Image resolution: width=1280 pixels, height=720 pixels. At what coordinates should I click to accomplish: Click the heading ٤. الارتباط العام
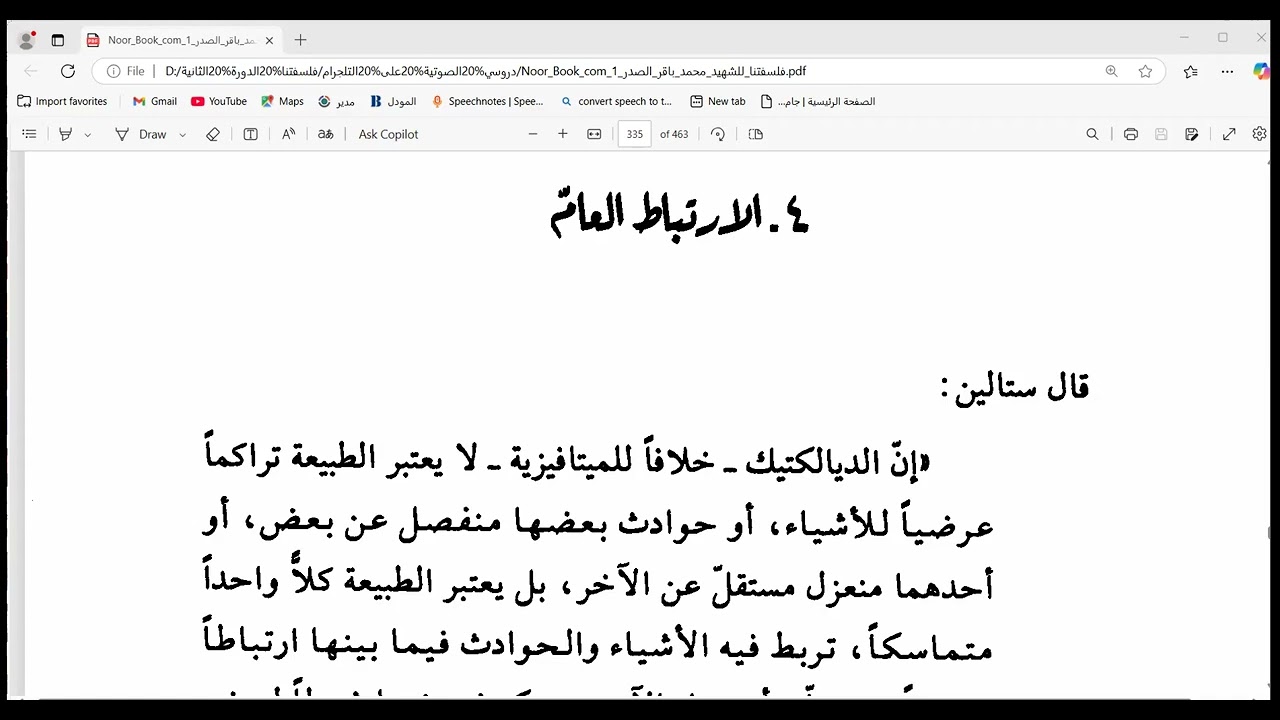click(x=679, y=215)
